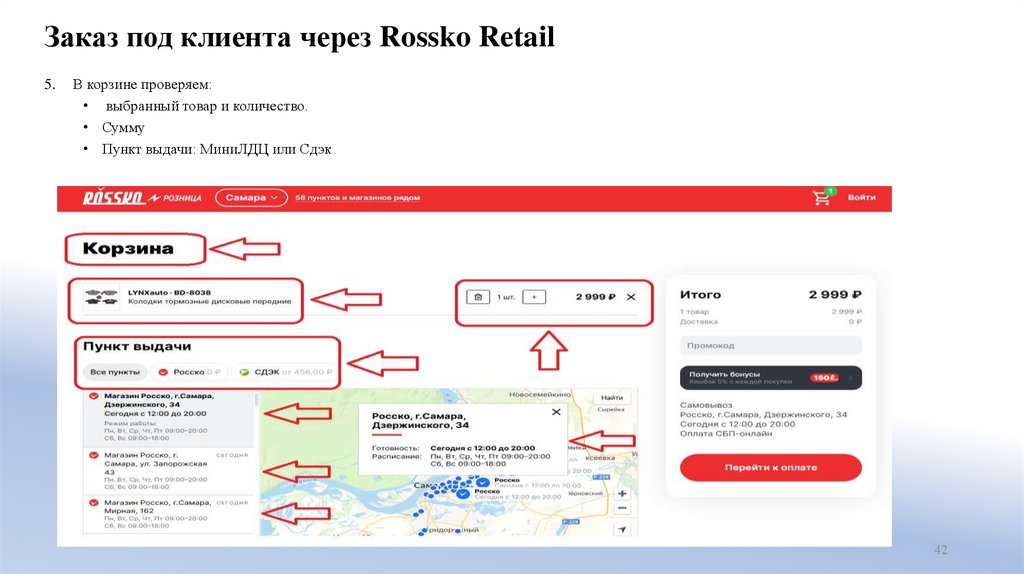Click the LYNXauto brake pads thumbnail

click(101, 298)
